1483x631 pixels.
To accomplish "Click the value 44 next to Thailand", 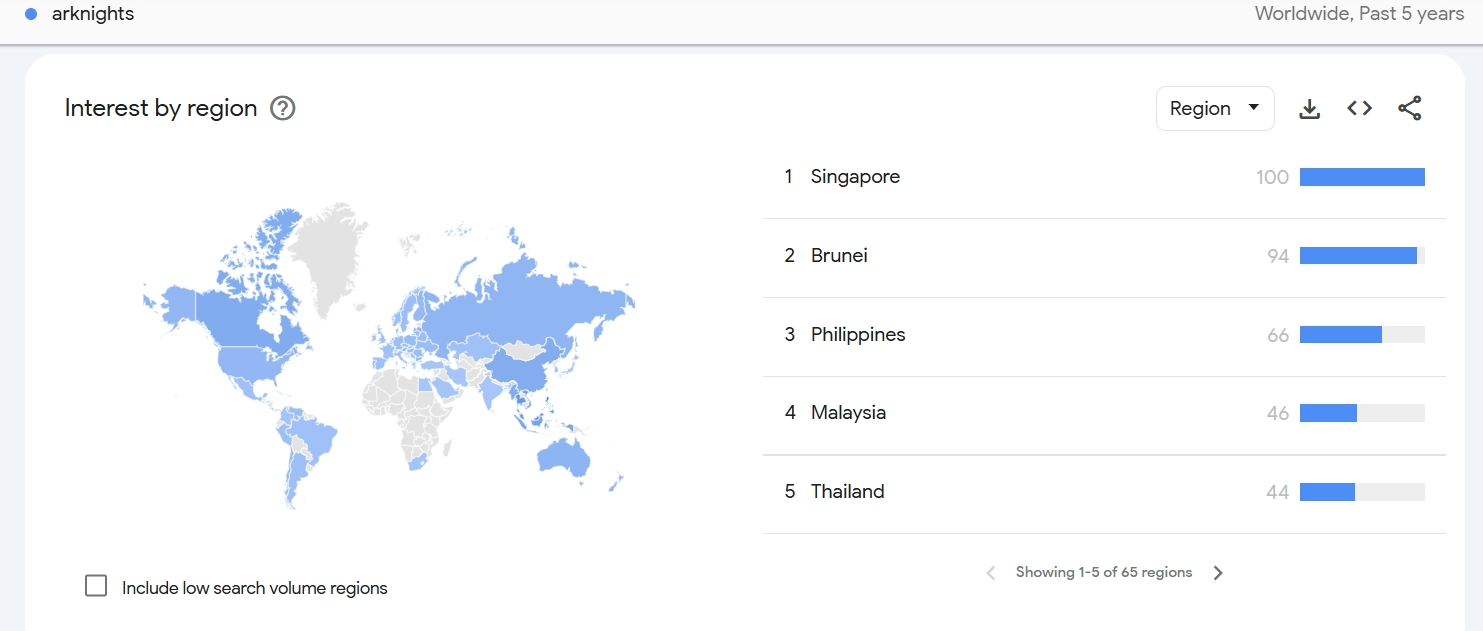I will (1278, 492).
